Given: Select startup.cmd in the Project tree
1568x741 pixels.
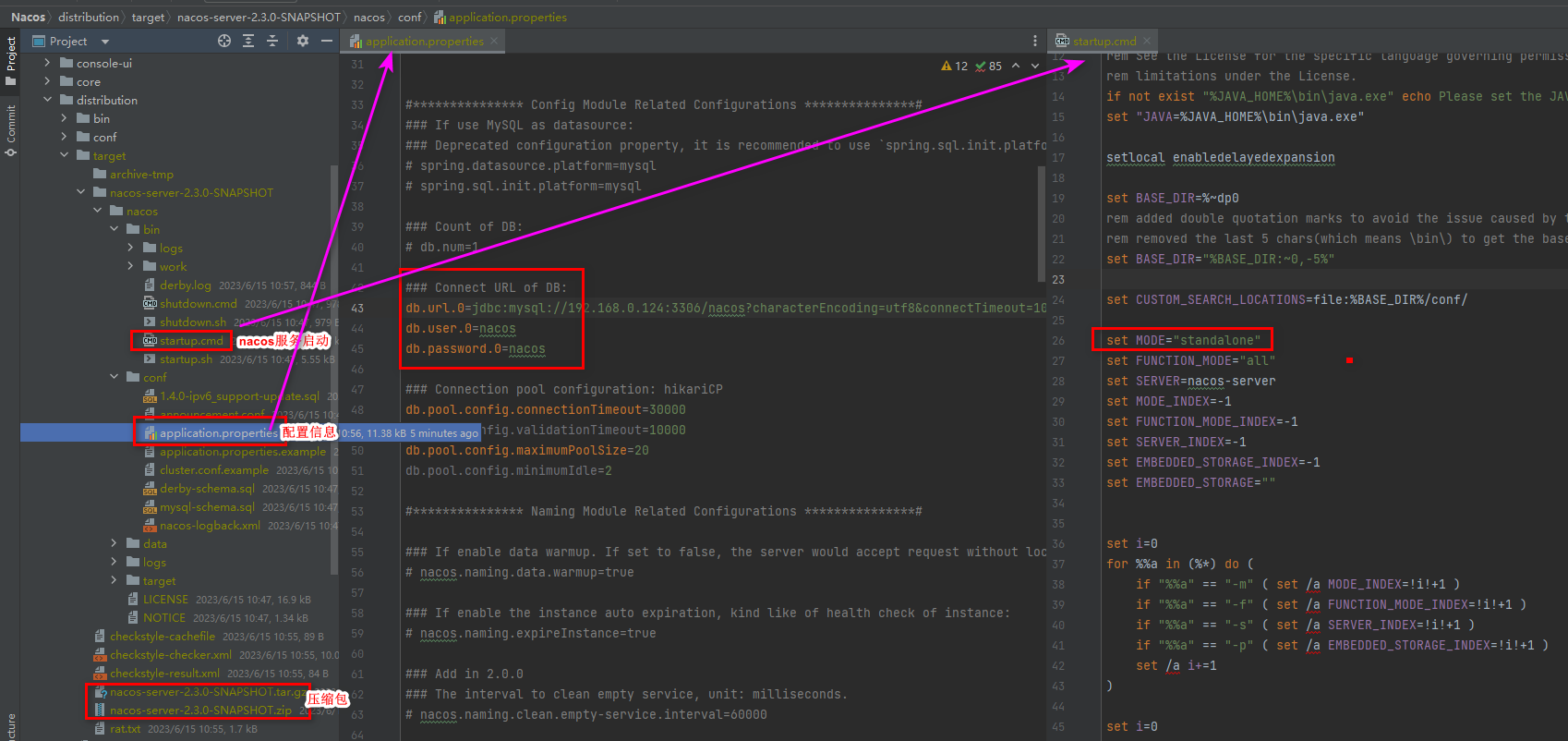Looking at the screenshot, I should pyautogui.click(x=191, y=341).
